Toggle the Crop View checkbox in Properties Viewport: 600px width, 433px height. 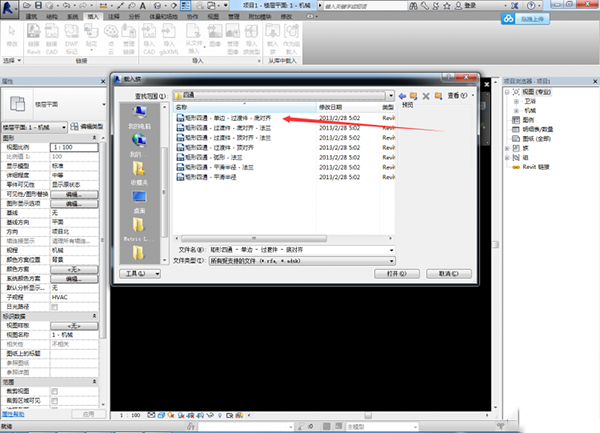point(55,391)
